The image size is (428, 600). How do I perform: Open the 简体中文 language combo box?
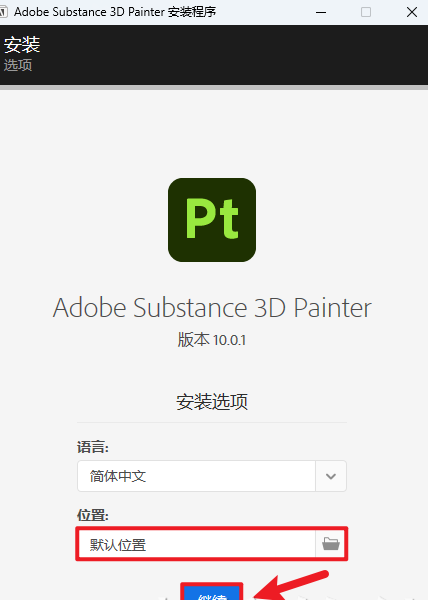(x=212, y=476)
